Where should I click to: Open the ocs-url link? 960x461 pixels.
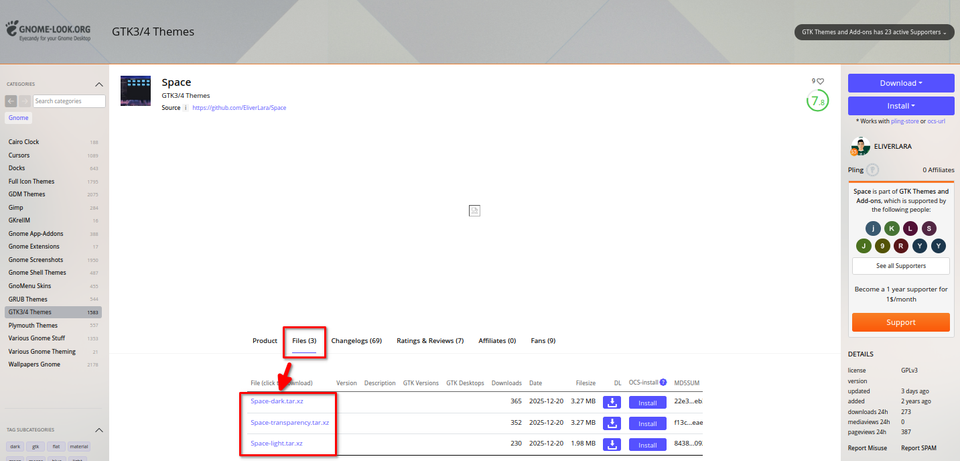point(937,121)
